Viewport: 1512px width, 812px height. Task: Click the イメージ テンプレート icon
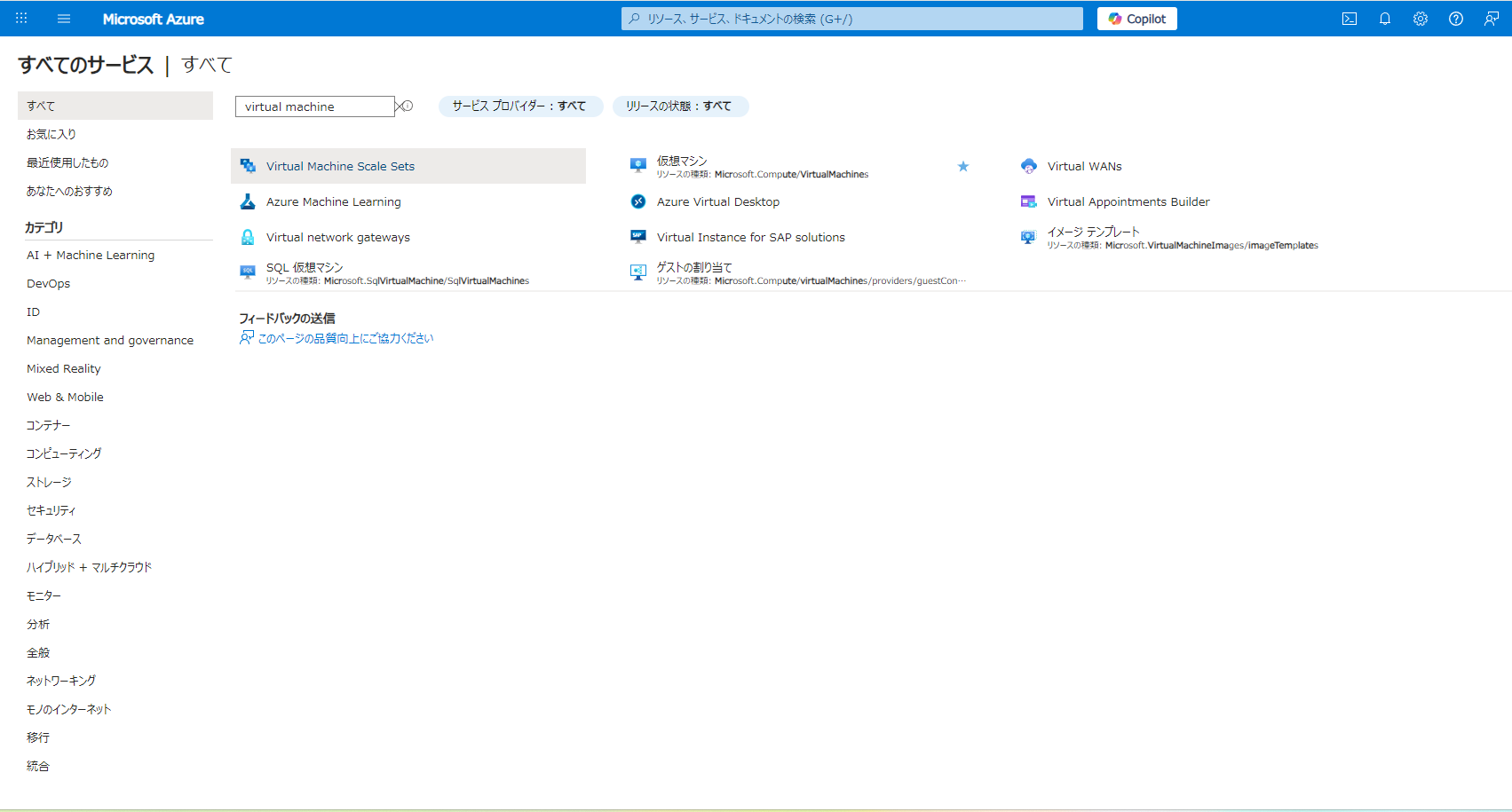pyautogui.click(x=1029, y=237)
